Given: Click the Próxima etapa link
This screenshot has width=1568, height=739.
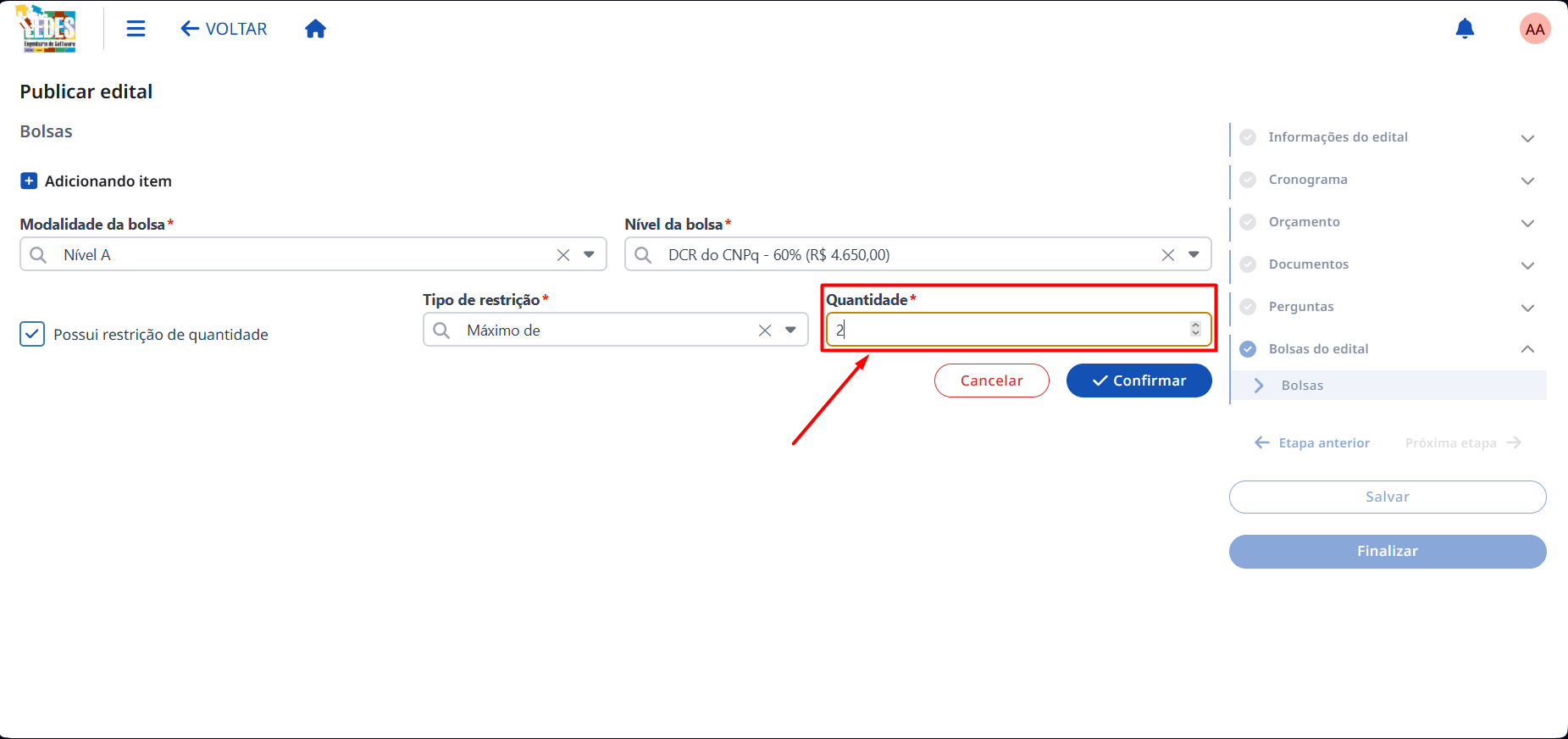Looking at the screenshot, I should pos(1463,443).
